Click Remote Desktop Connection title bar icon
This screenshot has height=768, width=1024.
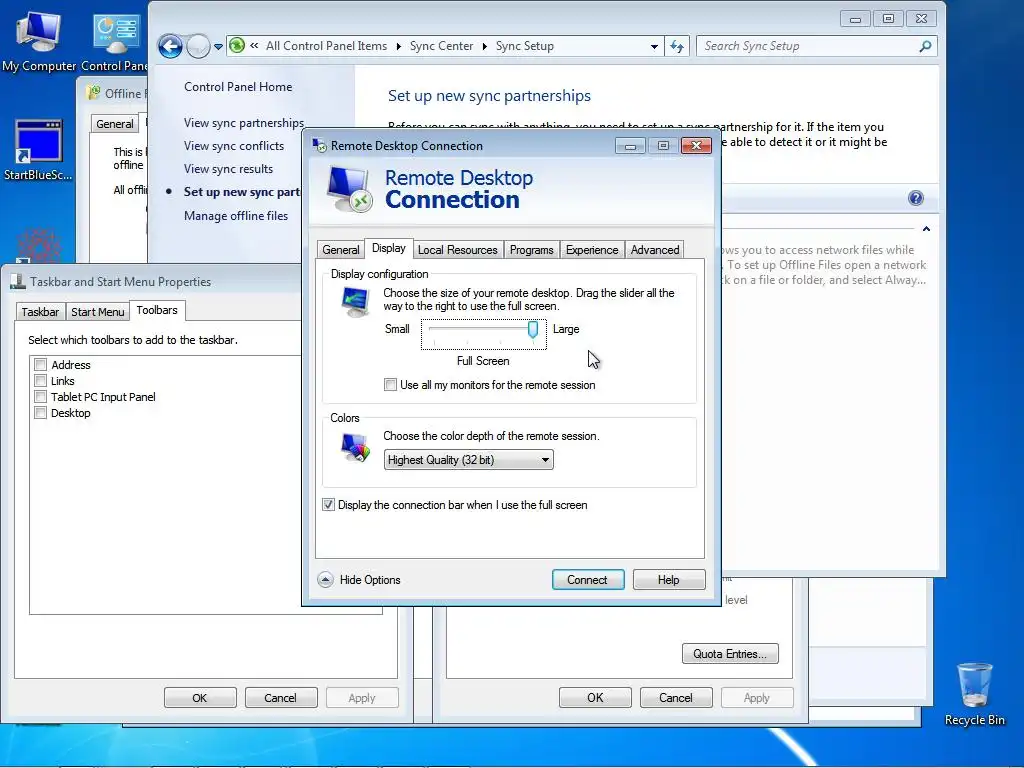(319, 146)
